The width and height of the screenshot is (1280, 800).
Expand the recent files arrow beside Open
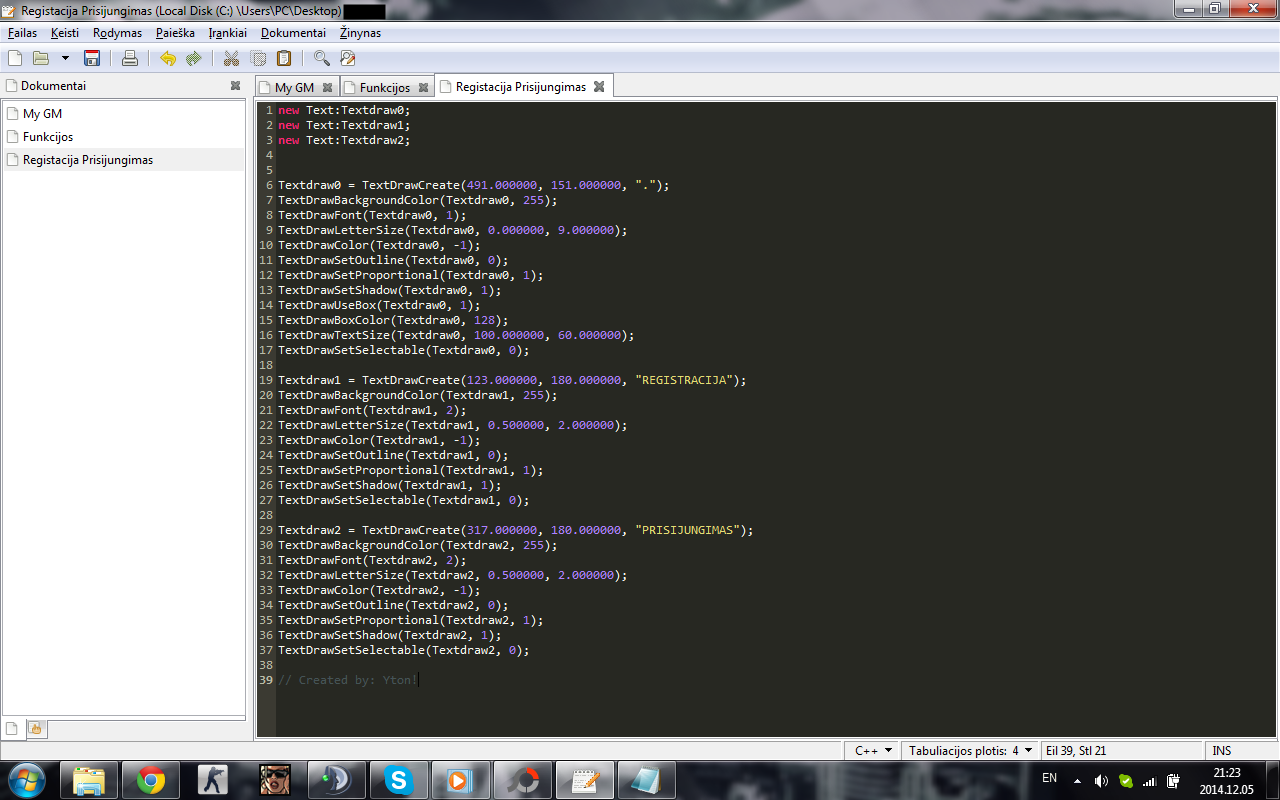[x=65, y=58]
